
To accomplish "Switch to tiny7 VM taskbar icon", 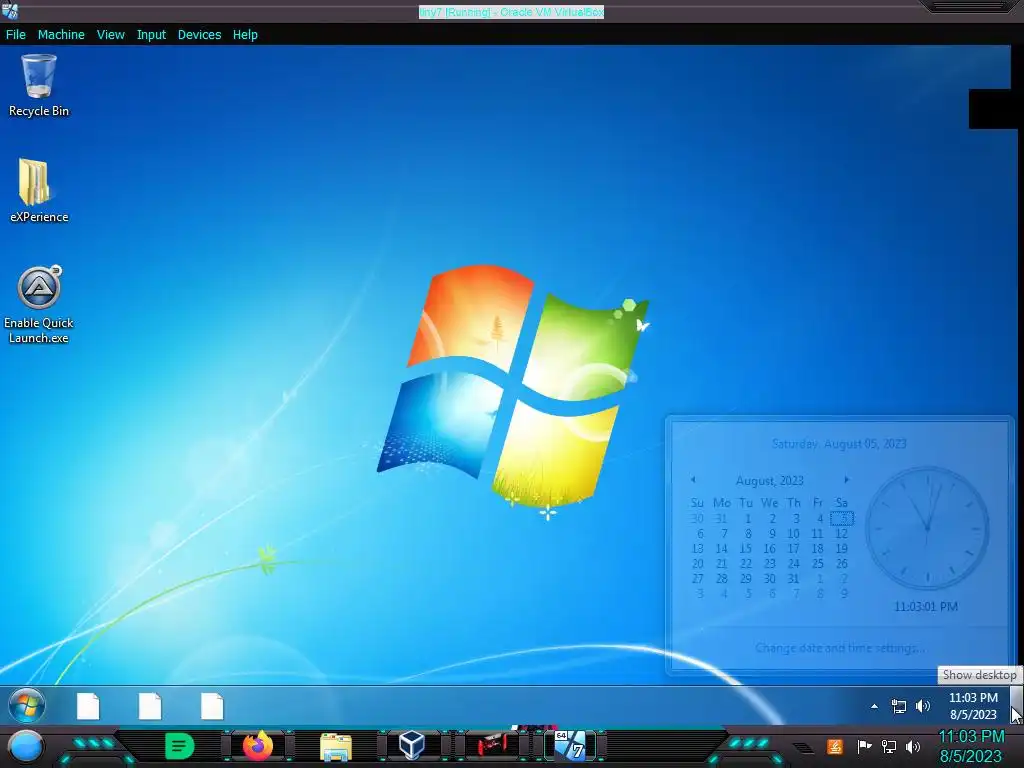I will tap(570, 745).
